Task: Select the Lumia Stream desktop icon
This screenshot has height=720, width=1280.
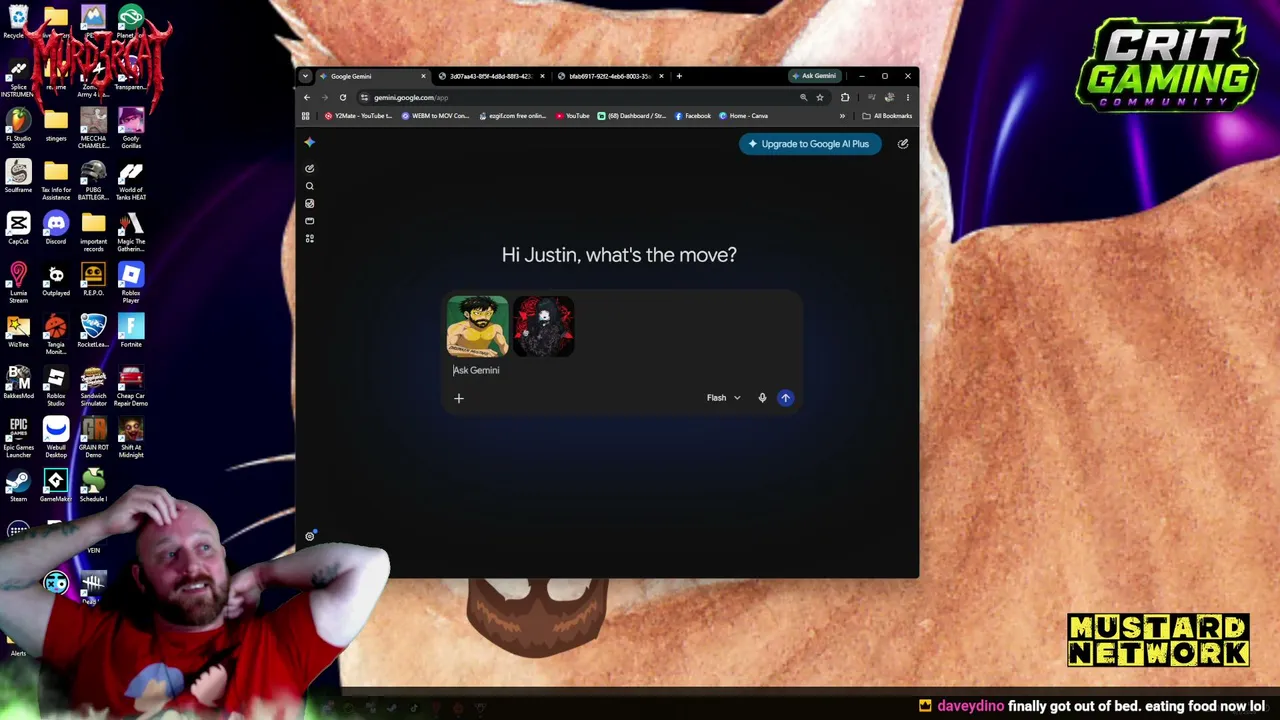Action: (18, 284)
